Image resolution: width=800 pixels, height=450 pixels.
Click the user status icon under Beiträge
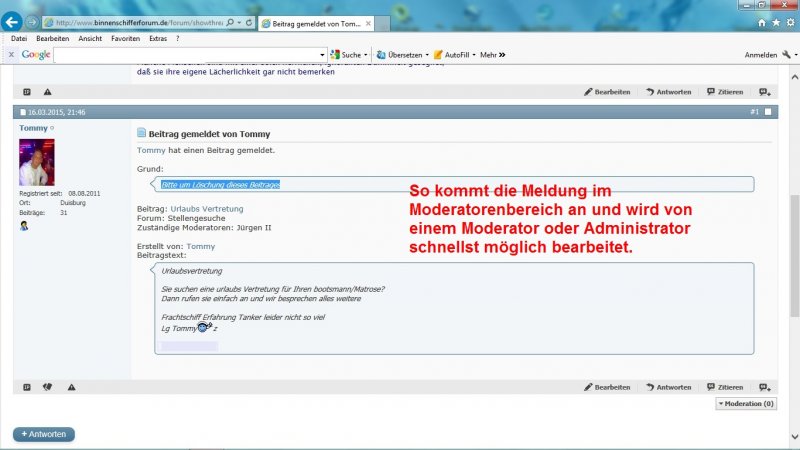click(24, 226)
